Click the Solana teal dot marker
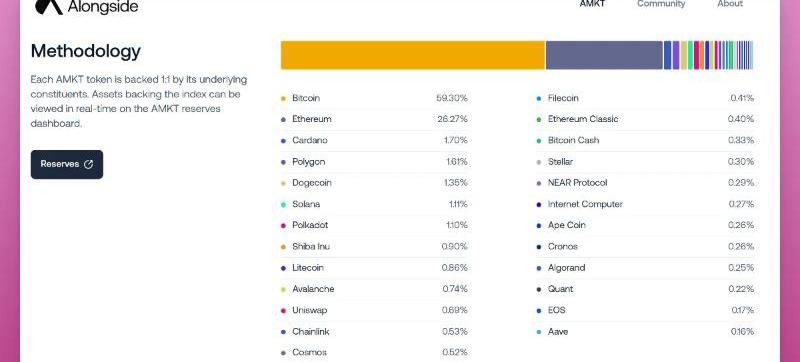Image resolution: width=800 pixels, height=362 pixels. click(284, 204)
